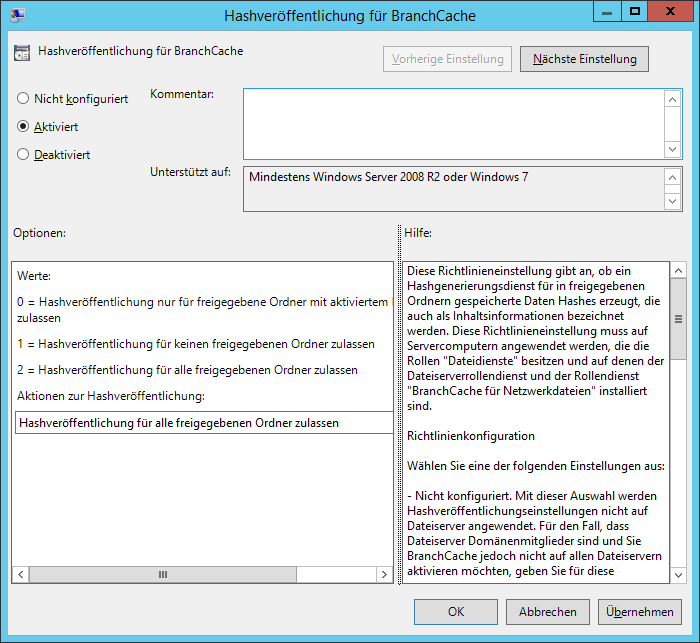Click the 'Richtlinienkonfiguration' heading in the help text
The image size is (700, 643).
[471, 436]
